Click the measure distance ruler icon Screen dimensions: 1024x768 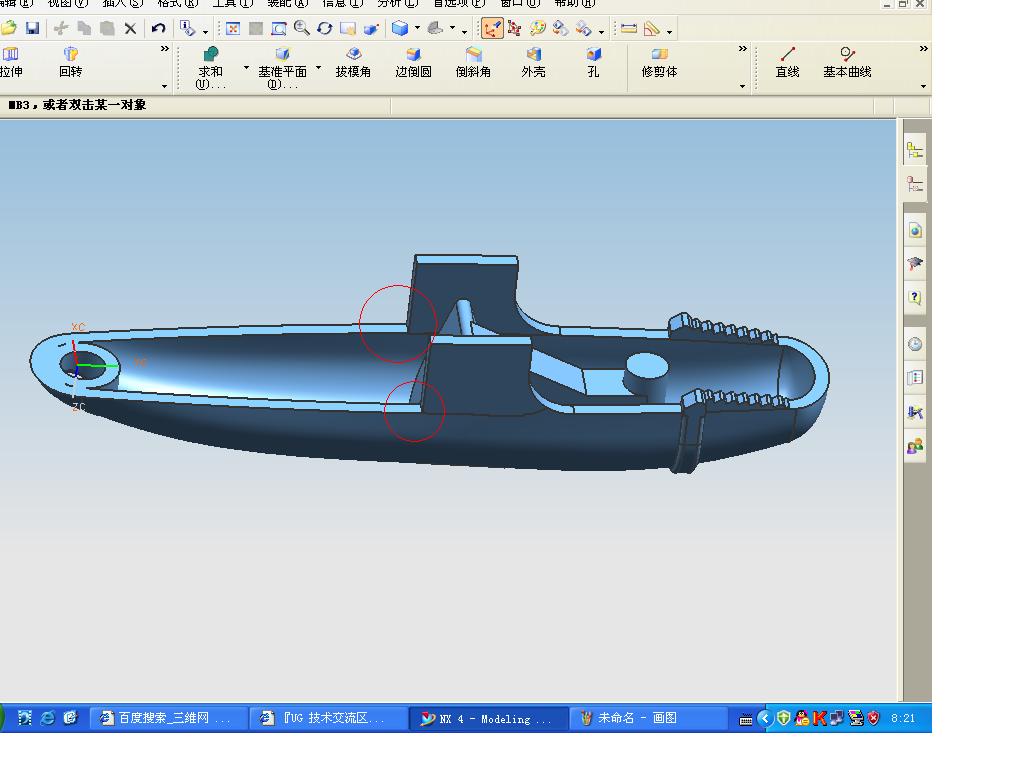point(629,28)
